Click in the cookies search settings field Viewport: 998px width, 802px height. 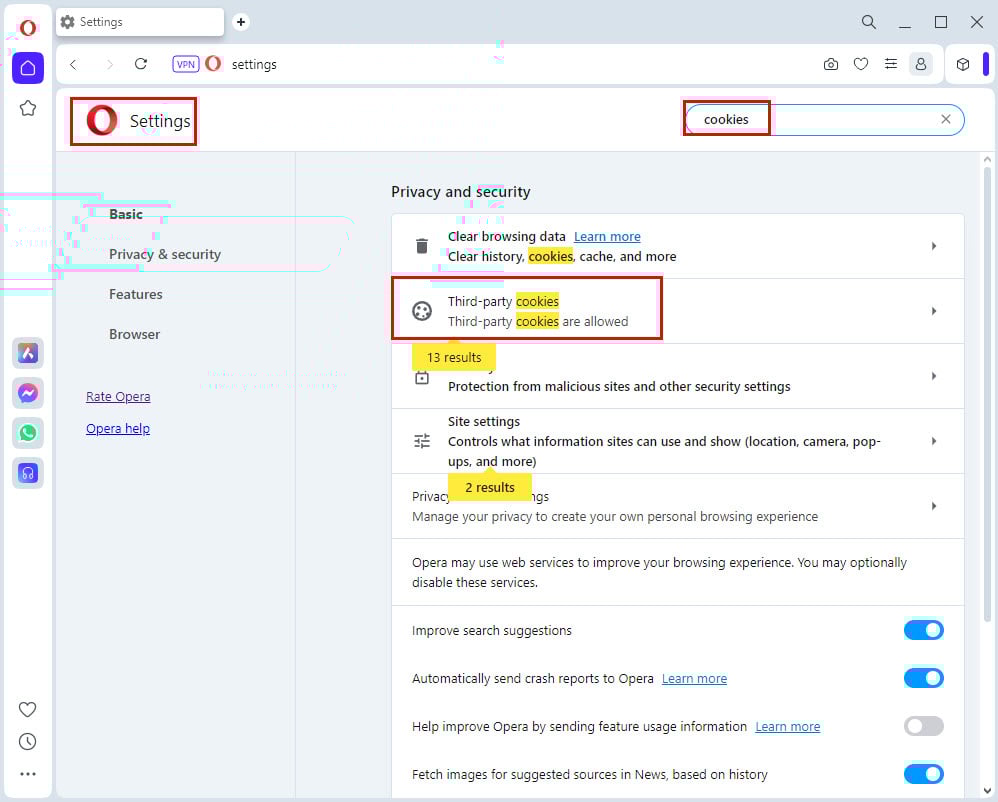(824, 119)
